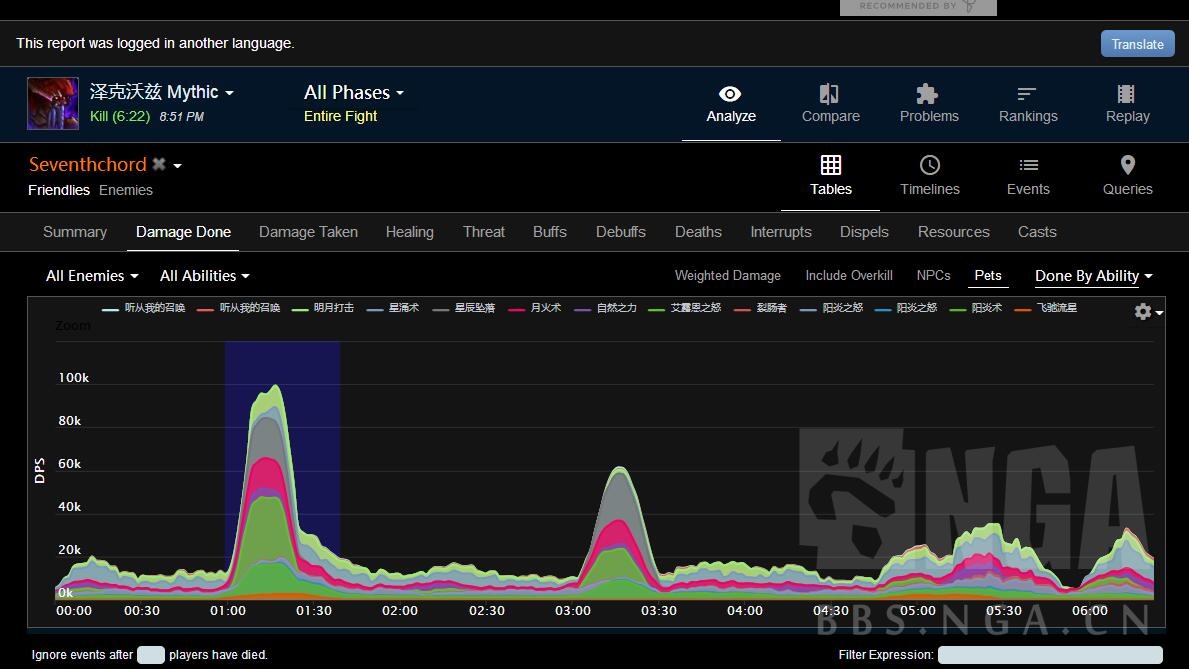Screen dimensions: 1189x669
Task: Open the Buffs tab
Action: (550, 232)
